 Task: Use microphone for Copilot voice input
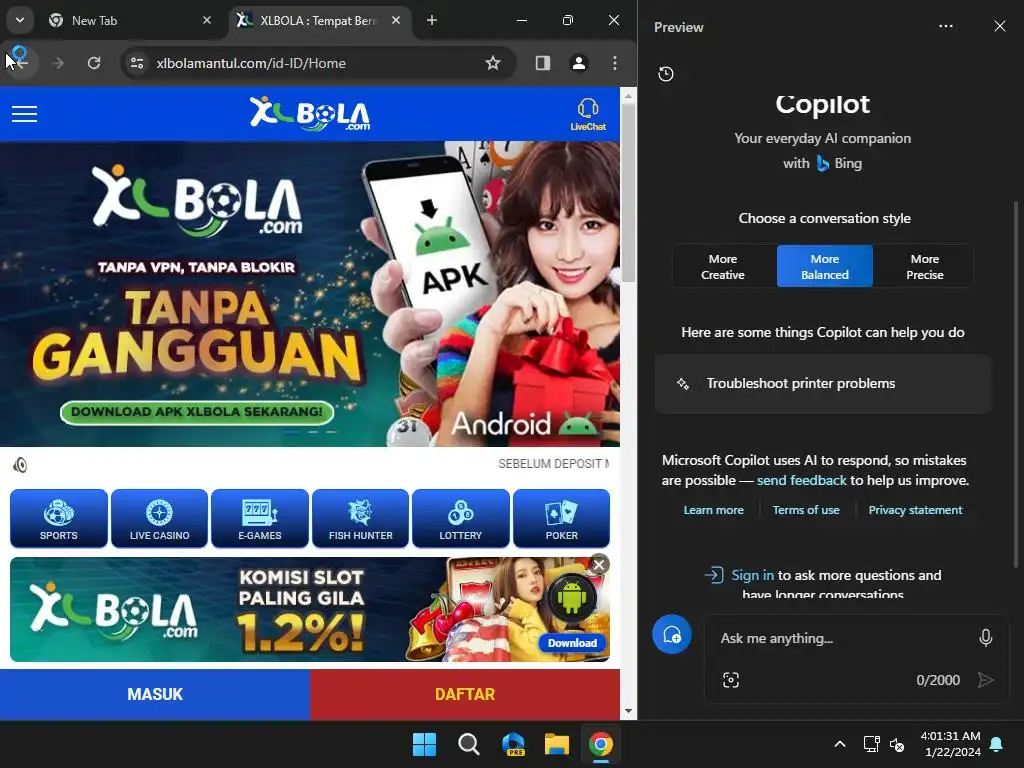986,637
